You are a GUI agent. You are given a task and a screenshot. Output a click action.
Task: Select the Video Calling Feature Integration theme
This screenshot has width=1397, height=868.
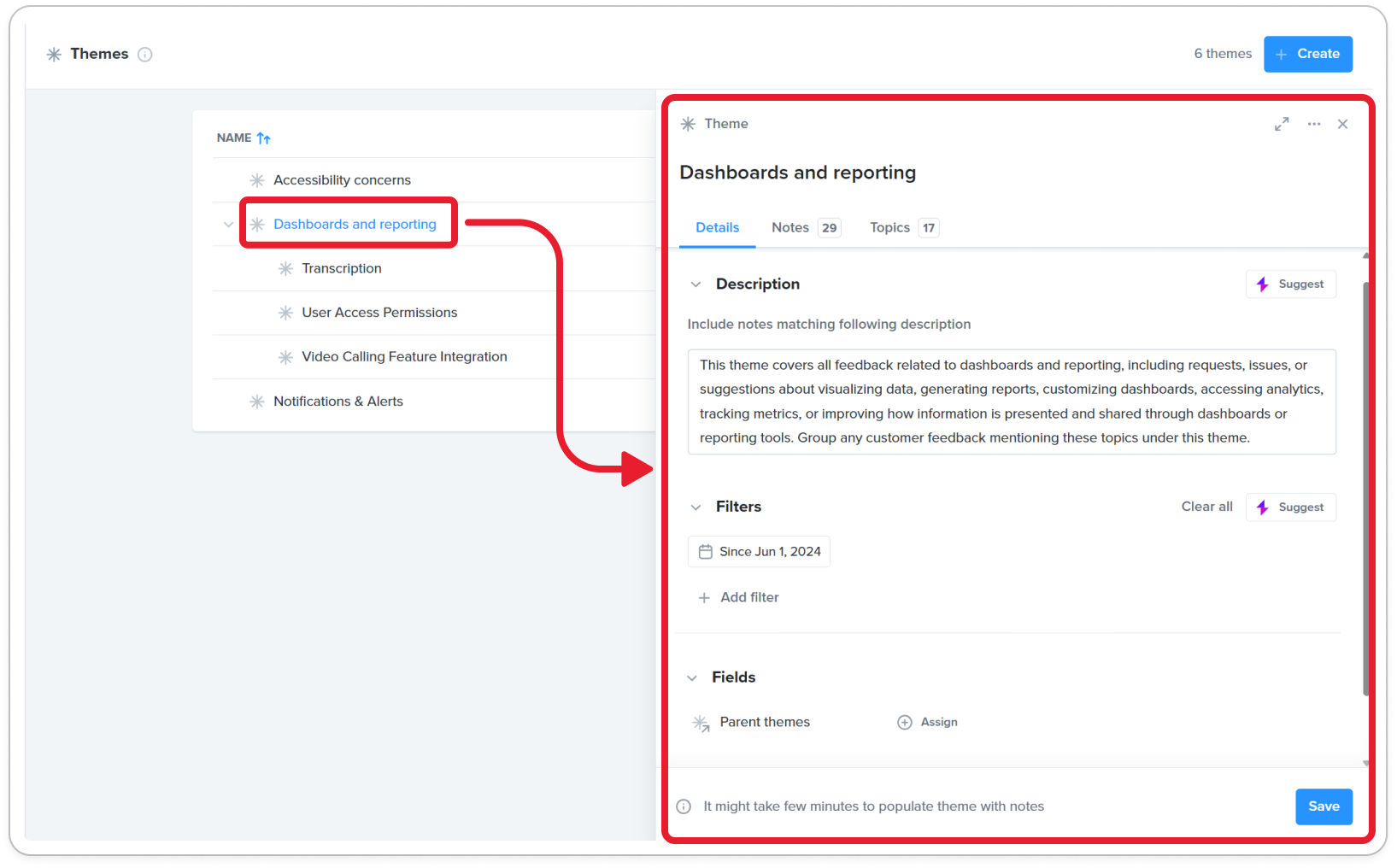click(x=404, y=357)
